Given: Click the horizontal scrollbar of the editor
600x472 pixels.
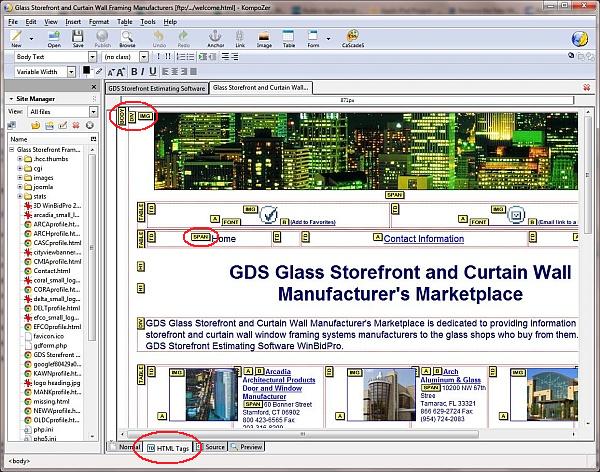Looking at the screenshot, I should click(302, 434).
